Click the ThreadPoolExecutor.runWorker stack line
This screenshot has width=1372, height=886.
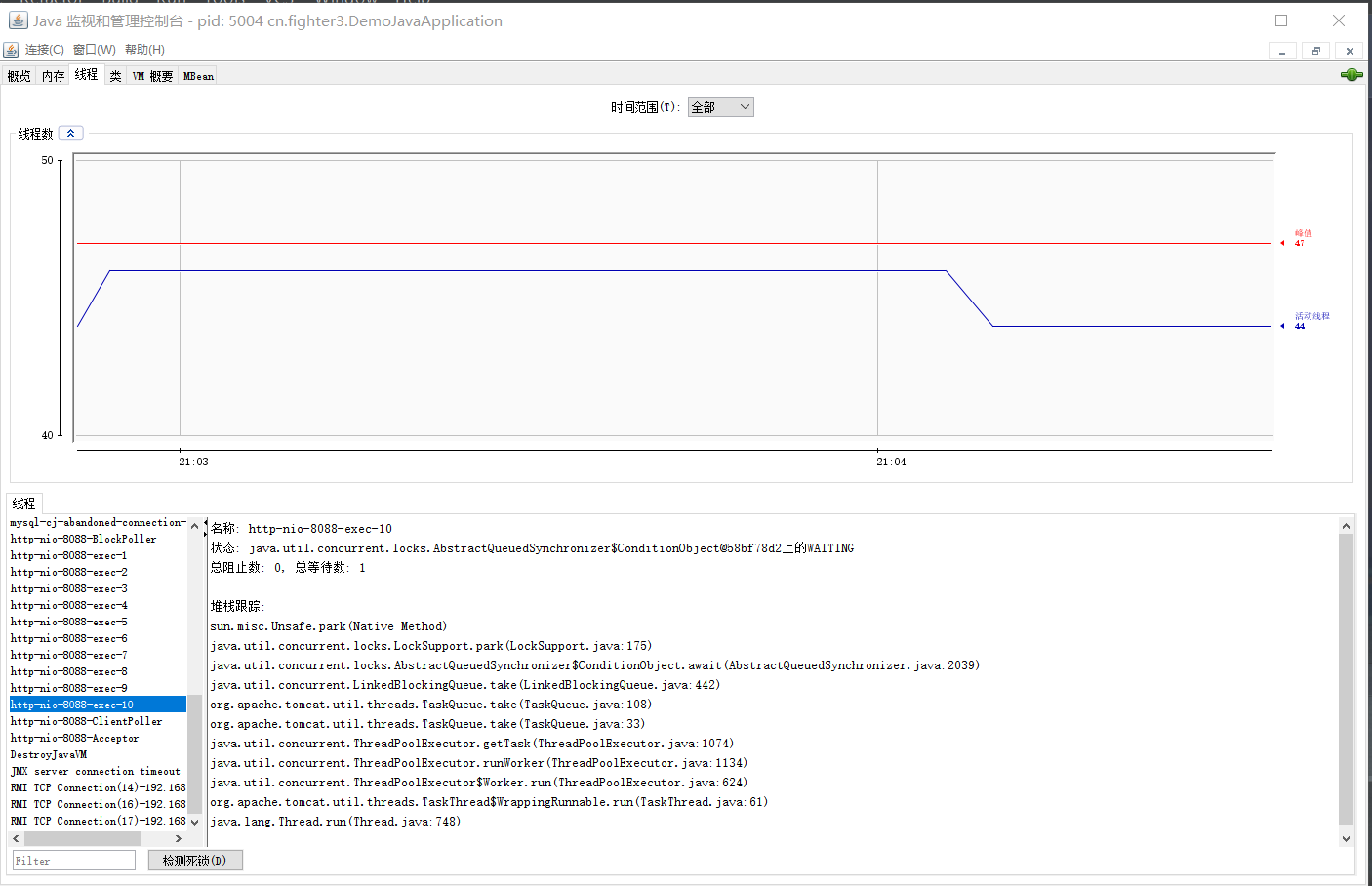click(479, 763)
